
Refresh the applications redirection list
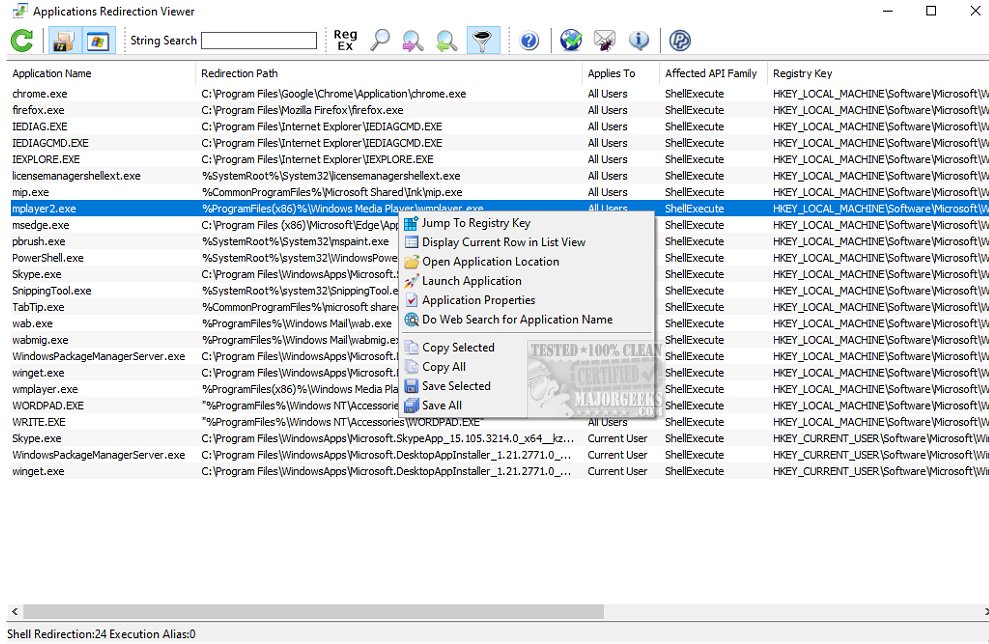pos(20,40)
